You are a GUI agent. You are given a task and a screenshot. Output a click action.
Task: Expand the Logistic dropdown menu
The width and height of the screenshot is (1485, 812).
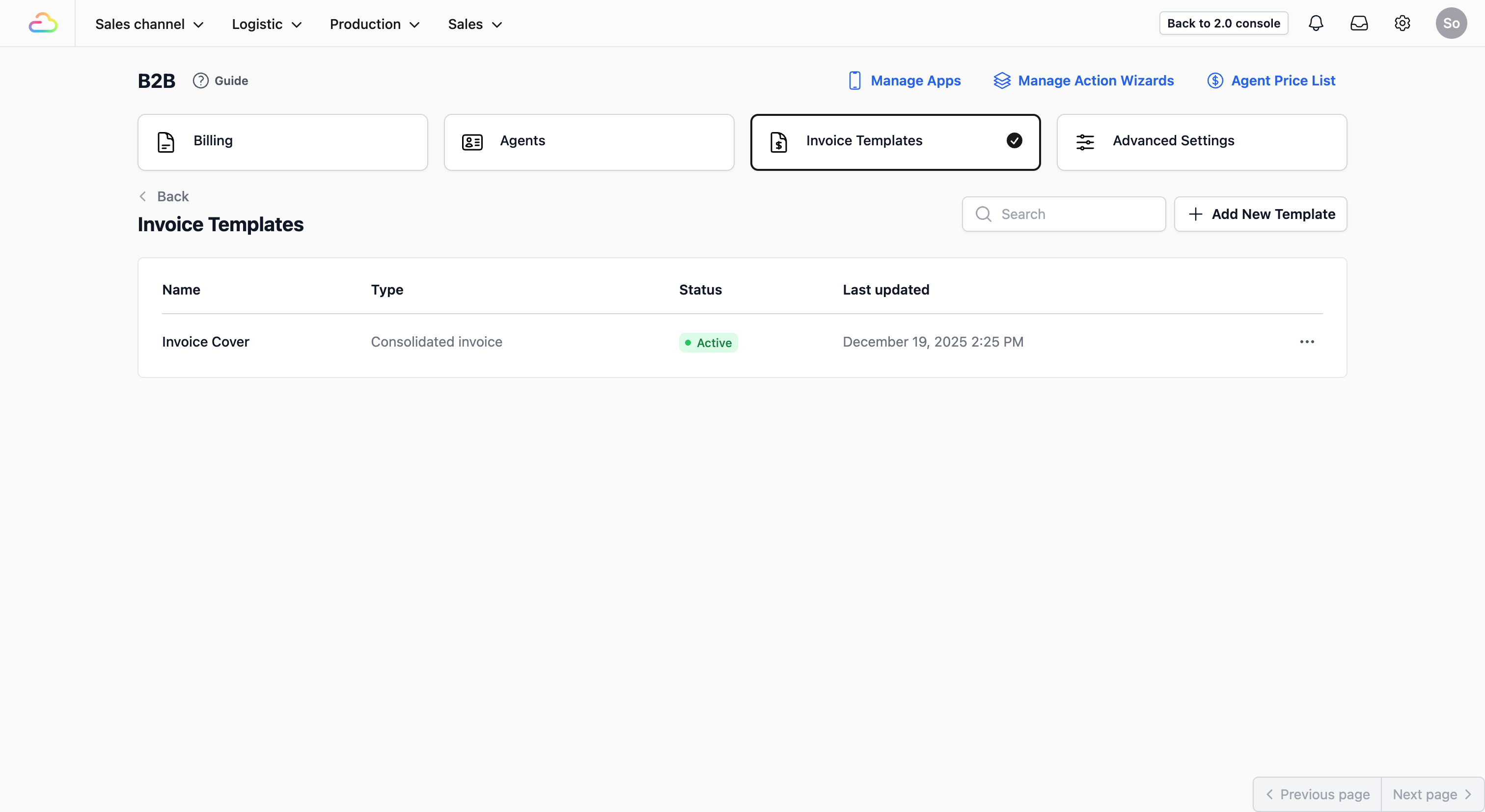click(266, 24)
